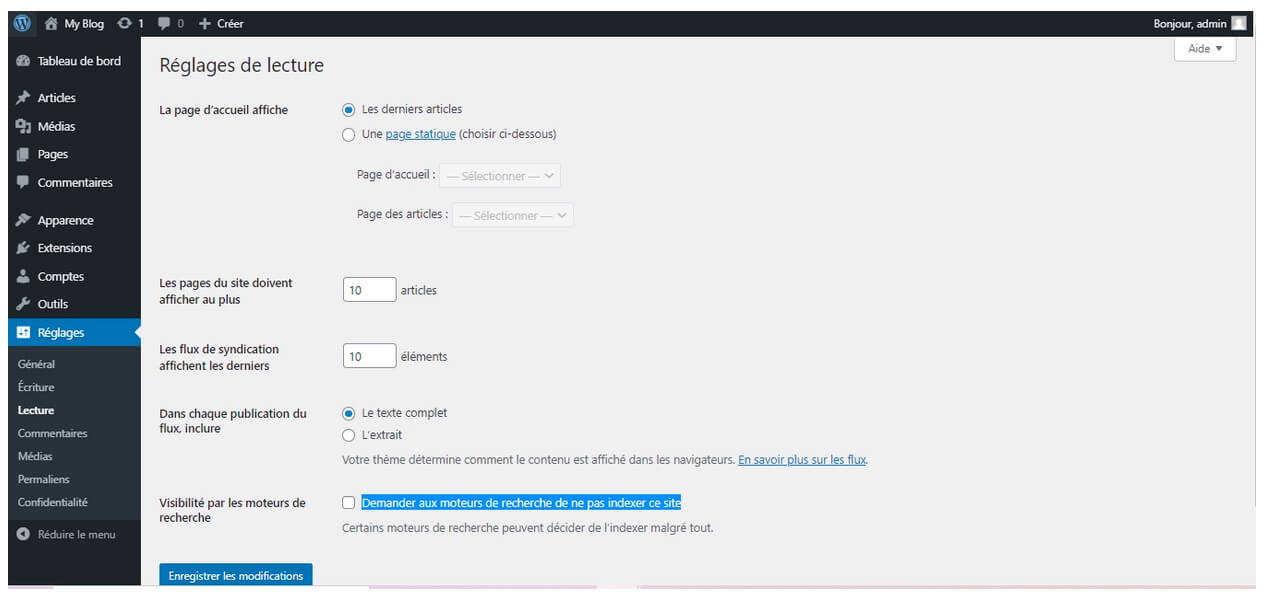Viewport: 1270px width, 602px height.
Task: Open the My Blog home icon
Action: (x=51, y=23)
